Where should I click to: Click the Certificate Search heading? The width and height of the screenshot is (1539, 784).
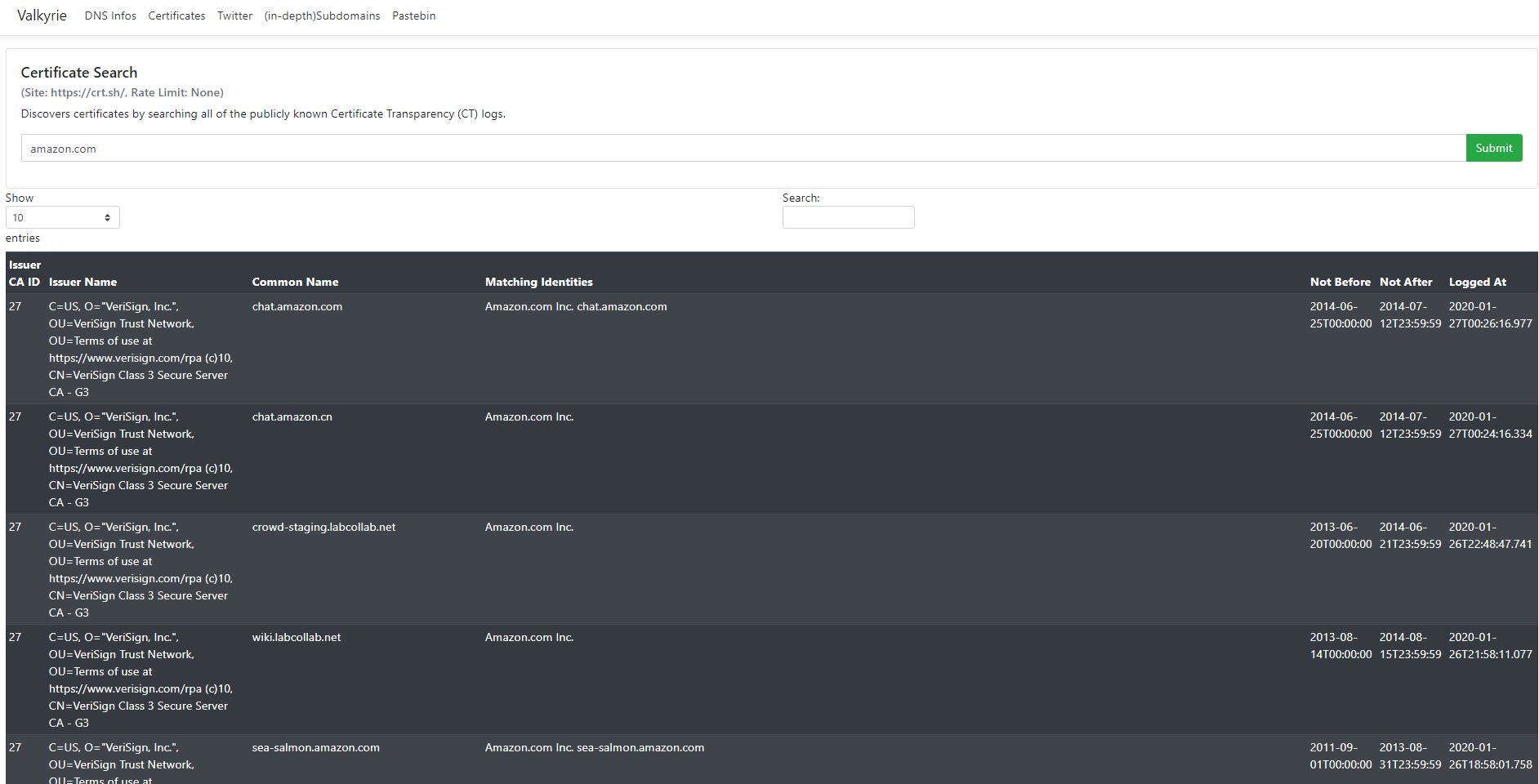[79, 73]
